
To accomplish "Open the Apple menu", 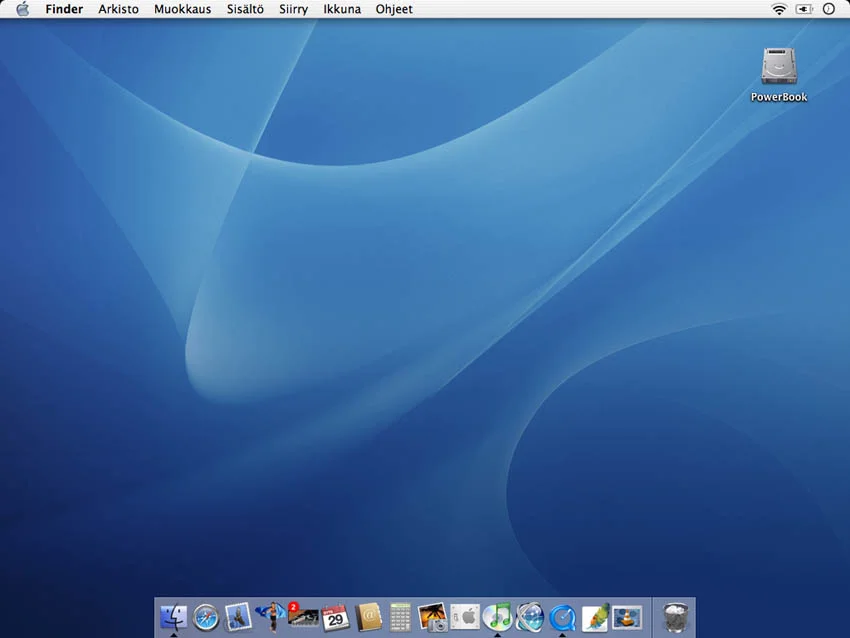I will (x=22, y=9).
